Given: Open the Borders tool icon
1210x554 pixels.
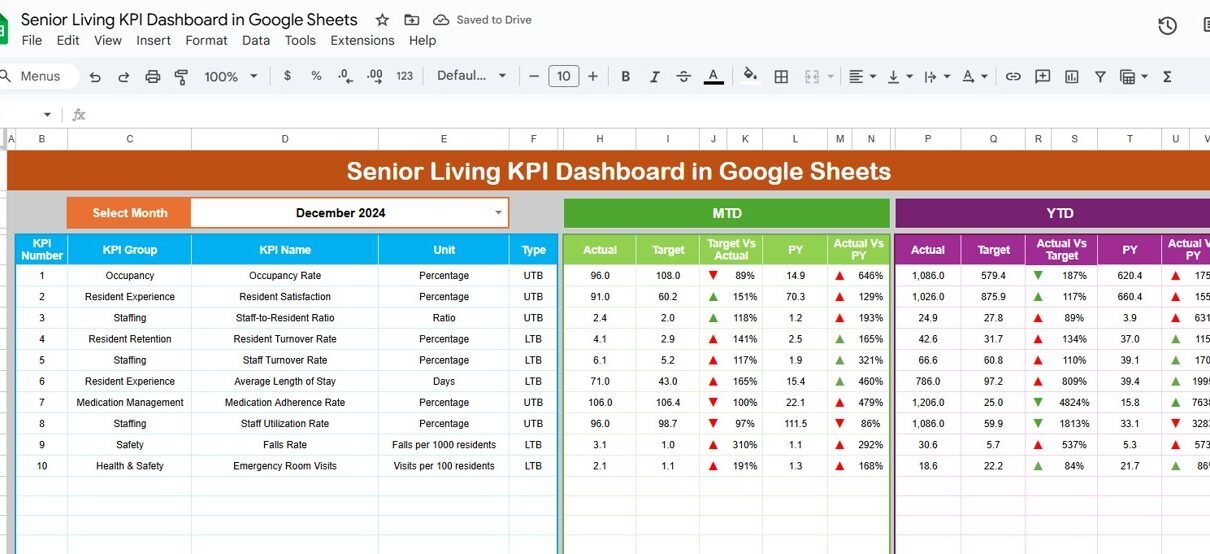Looking at the screenshot, I should coord(782,77).
